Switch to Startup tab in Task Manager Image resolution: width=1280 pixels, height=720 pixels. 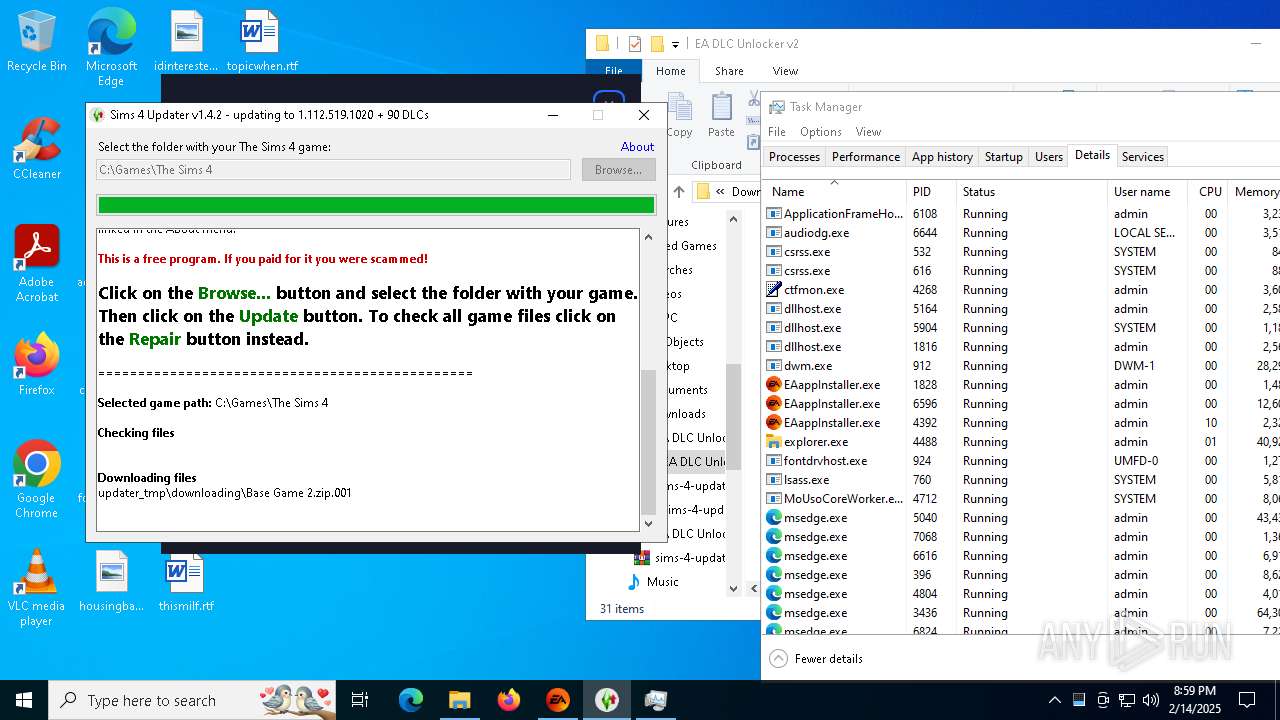(x=1003, y=157)
